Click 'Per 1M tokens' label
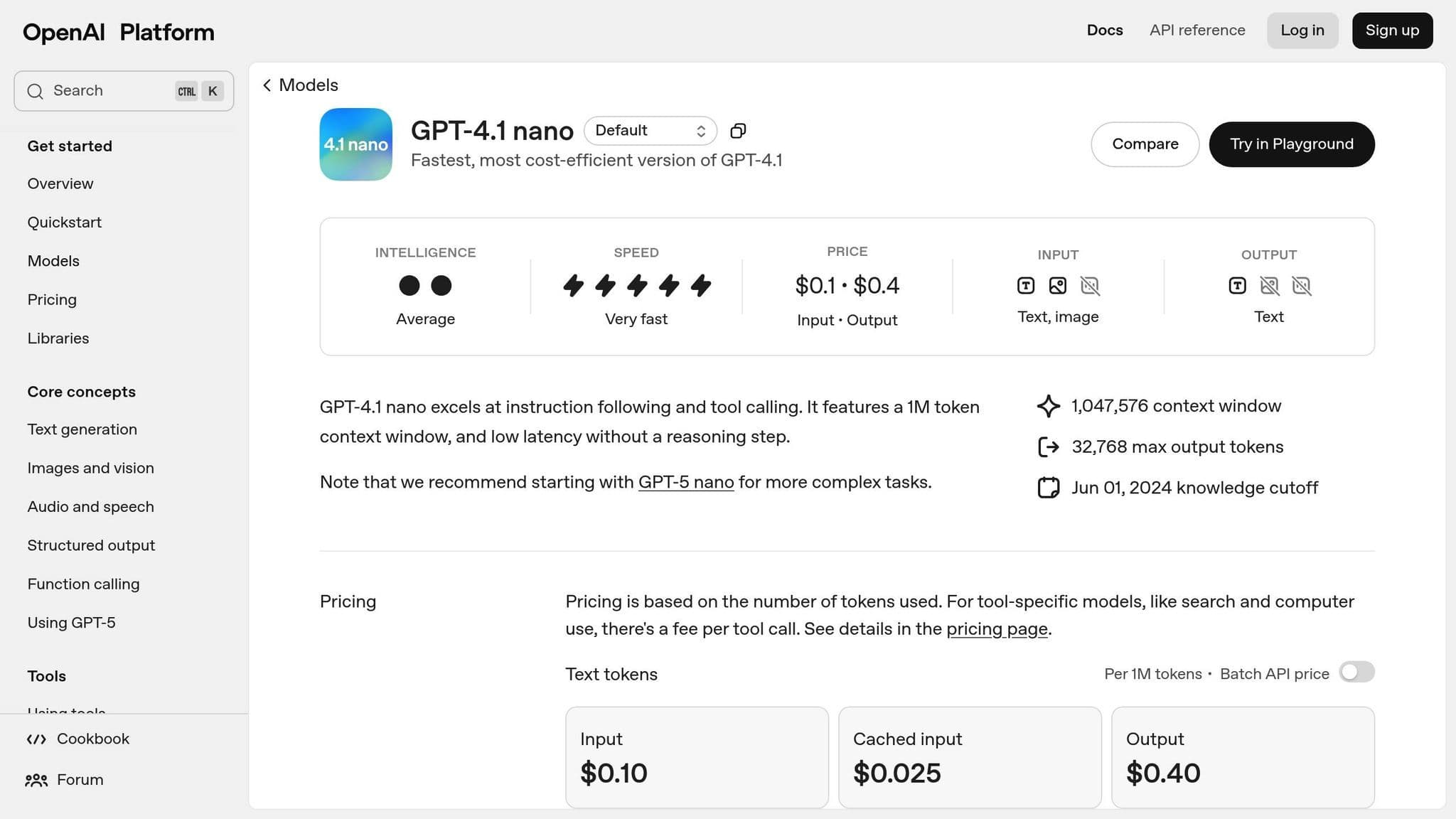This screenshot has width=1456, height=819. pyautogui.click(x=1153, y=675)
